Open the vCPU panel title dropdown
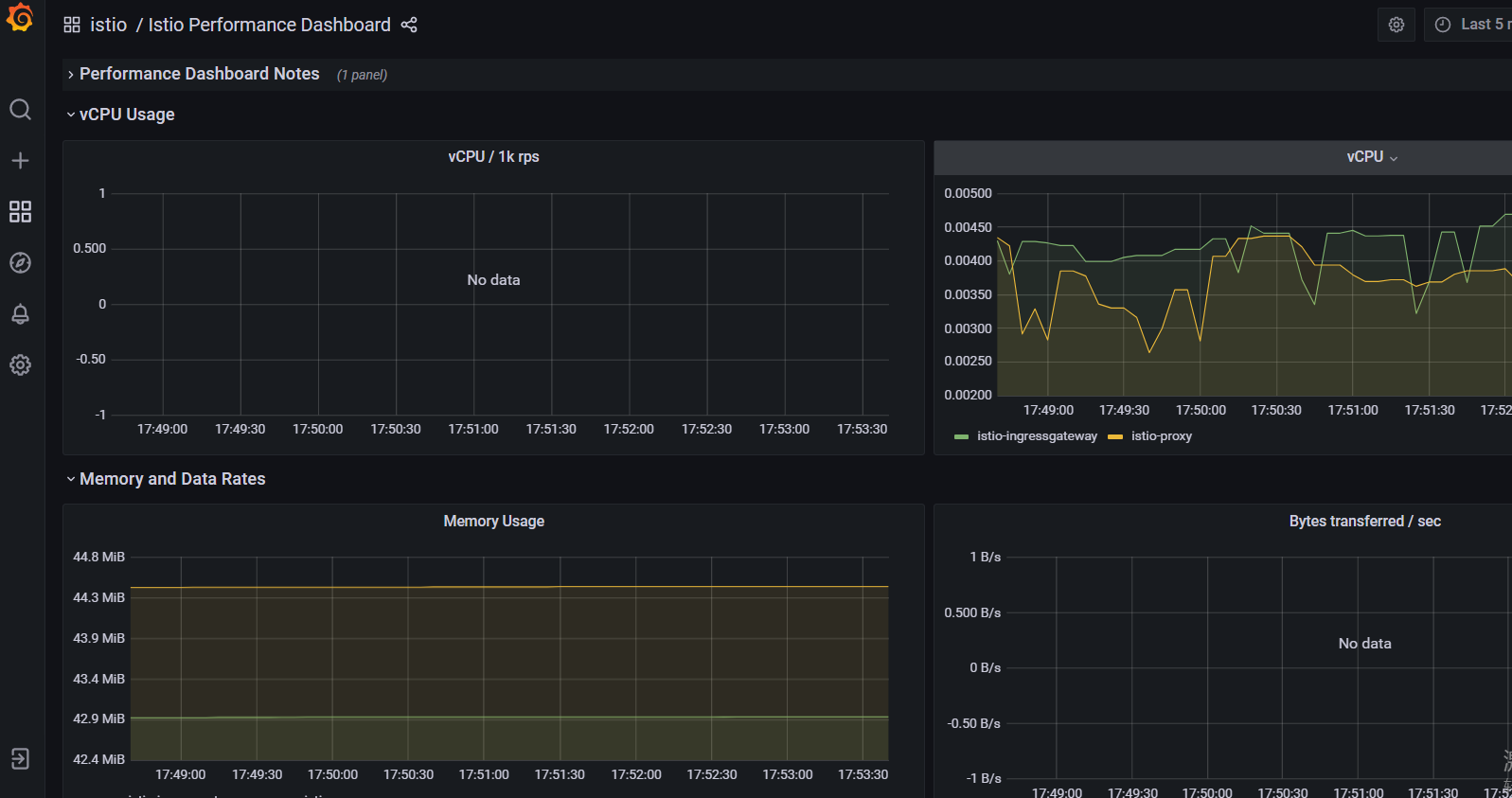 point(1372,157)
